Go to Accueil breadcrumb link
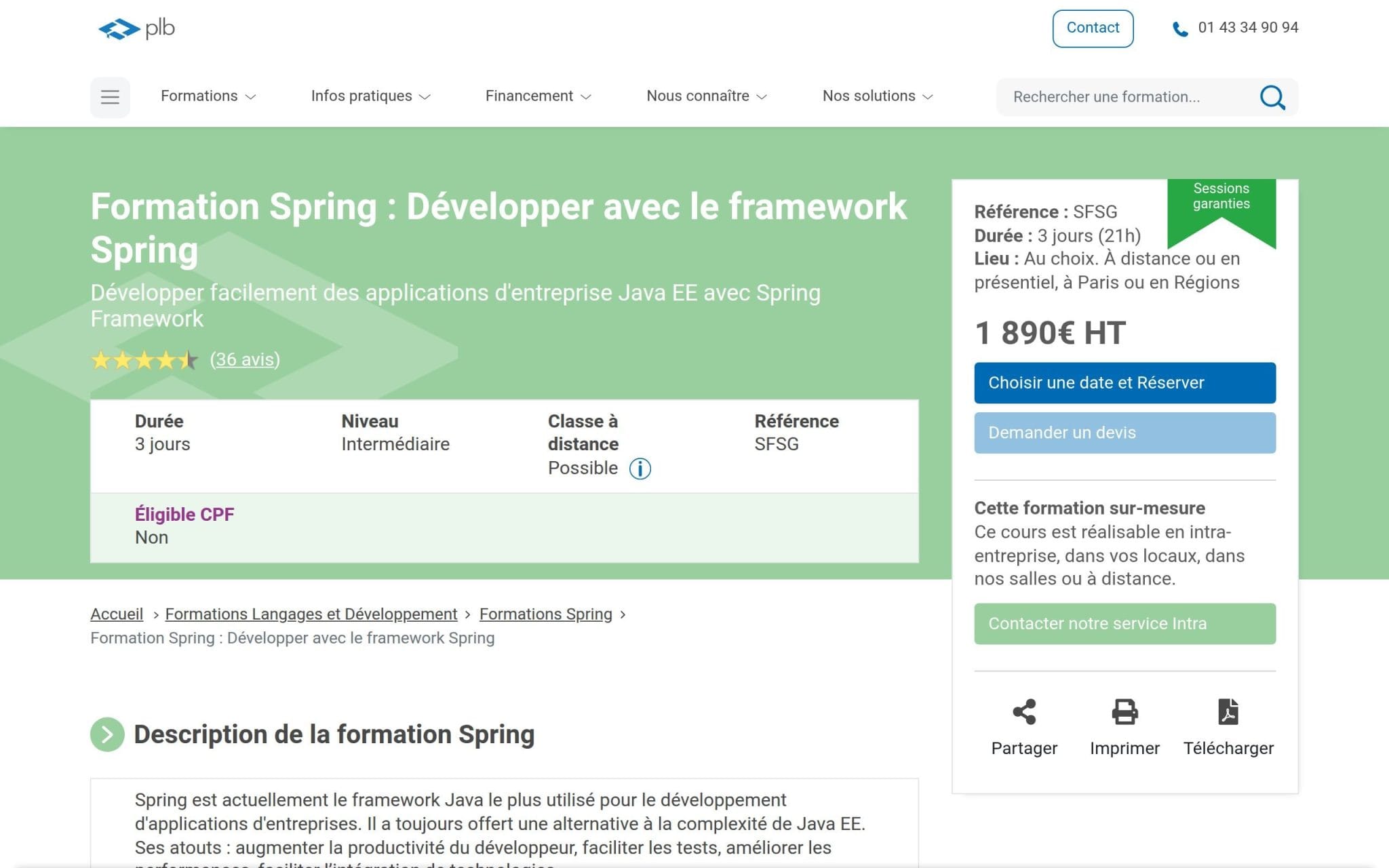 pos(117,614)
